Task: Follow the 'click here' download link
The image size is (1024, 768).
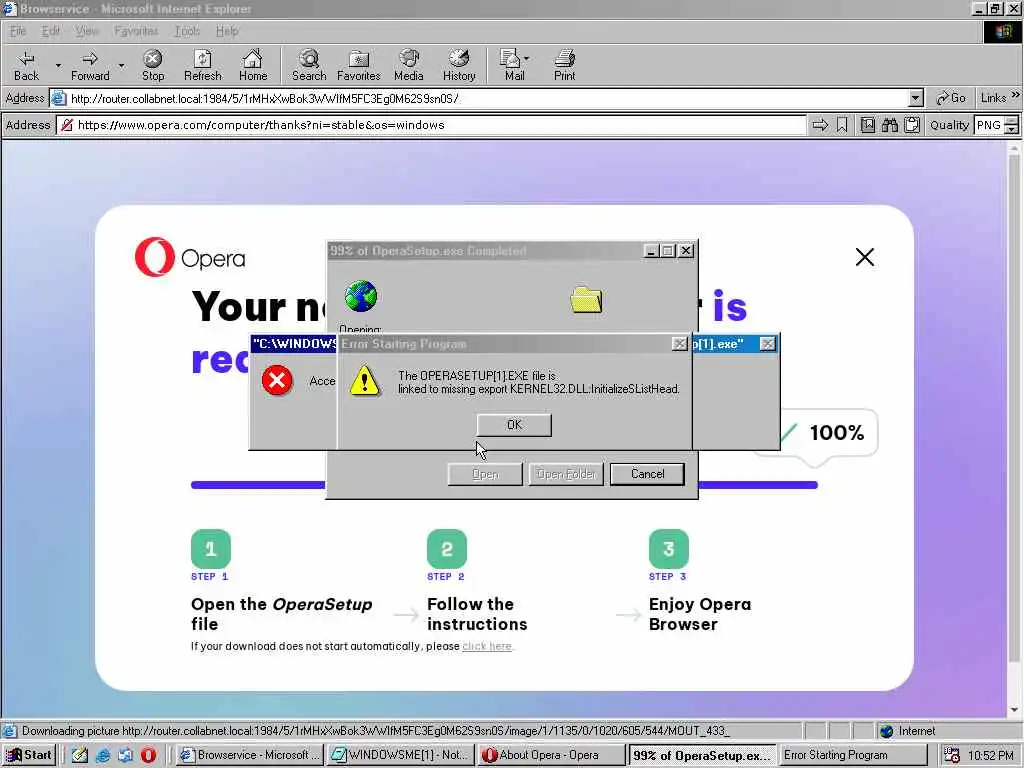Action: 487,646
